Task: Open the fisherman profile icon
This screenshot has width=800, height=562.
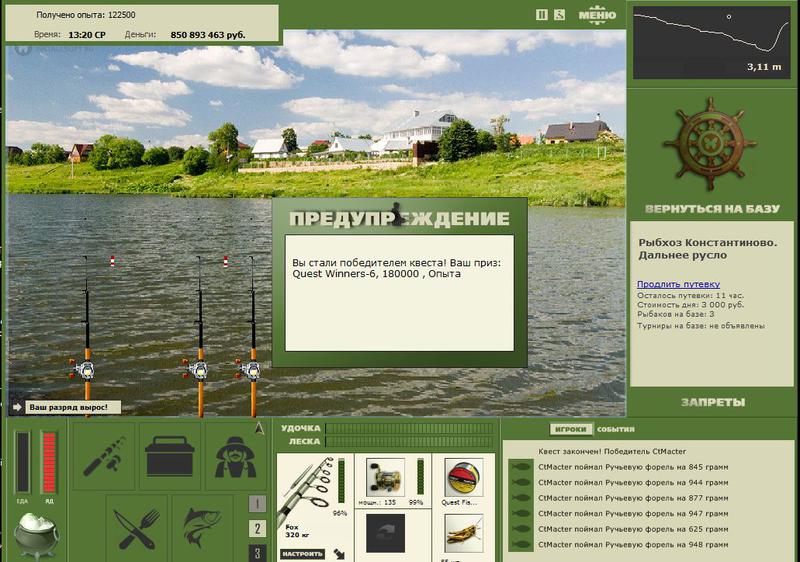Action: tap(235, 456)
